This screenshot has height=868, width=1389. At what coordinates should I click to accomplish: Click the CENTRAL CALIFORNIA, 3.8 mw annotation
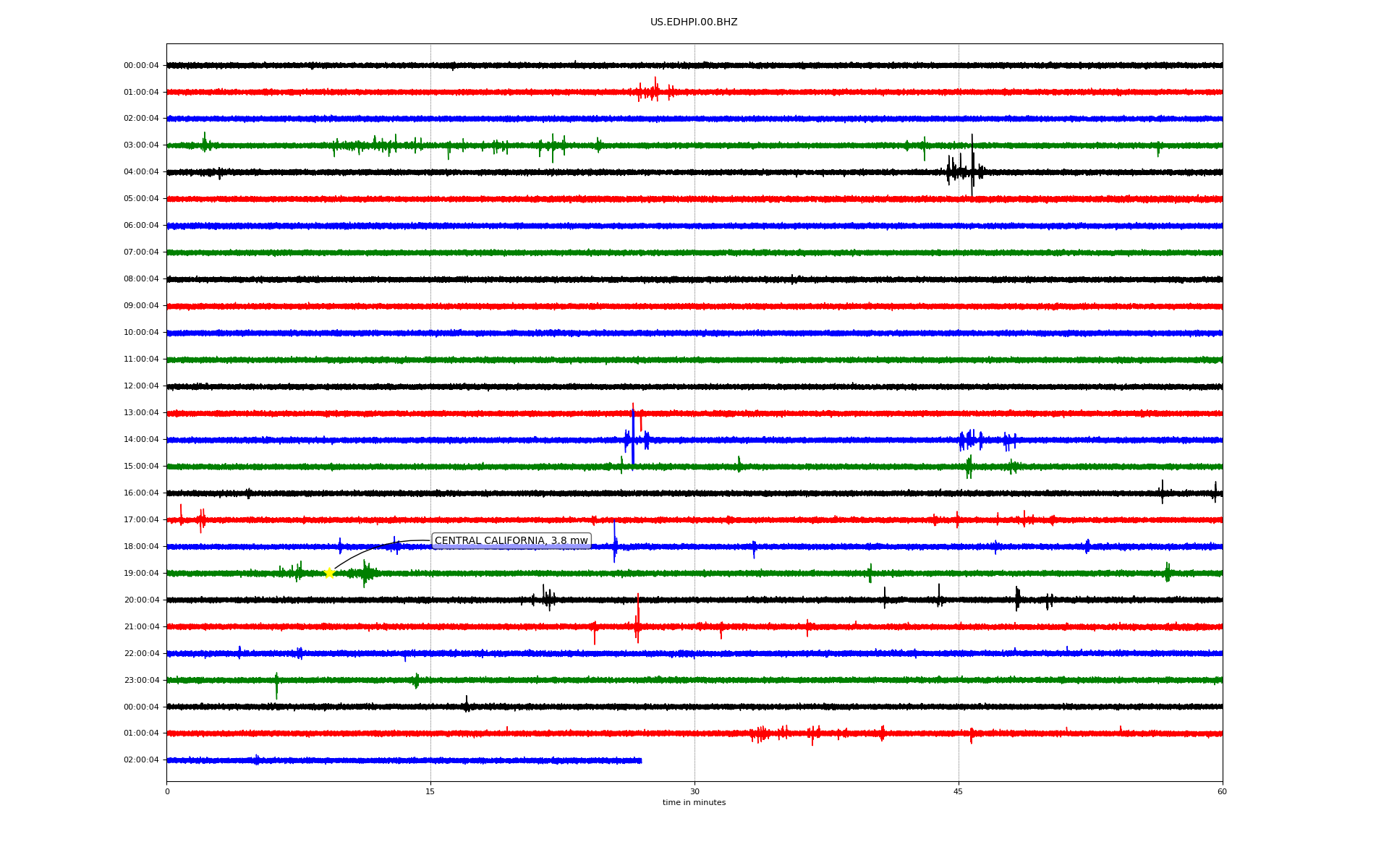click(511, 541)
